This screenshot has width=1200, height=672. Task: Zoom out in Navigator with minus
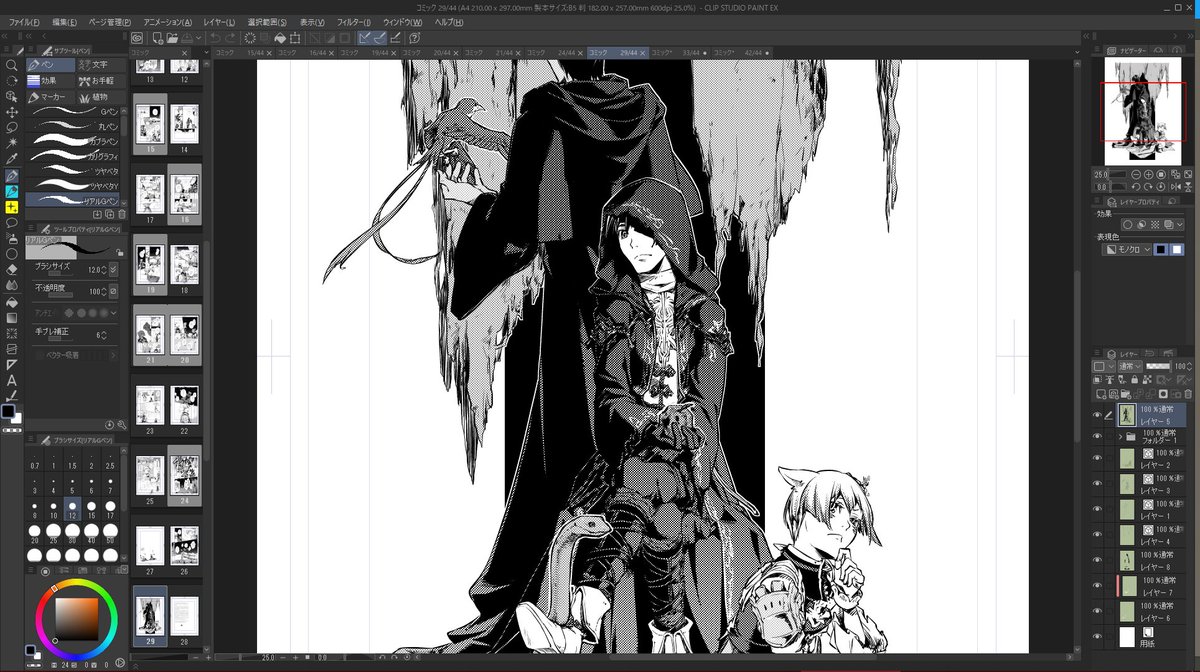pyautogui.click(x=1136, y=174)
